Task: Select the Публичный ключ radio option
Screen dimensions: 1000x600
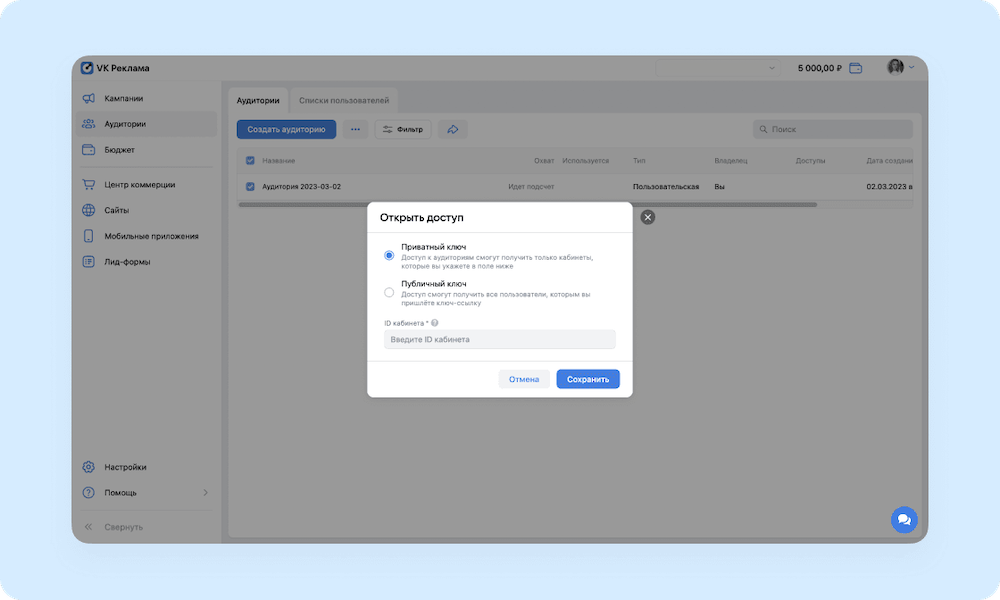Action: [389, 292]
